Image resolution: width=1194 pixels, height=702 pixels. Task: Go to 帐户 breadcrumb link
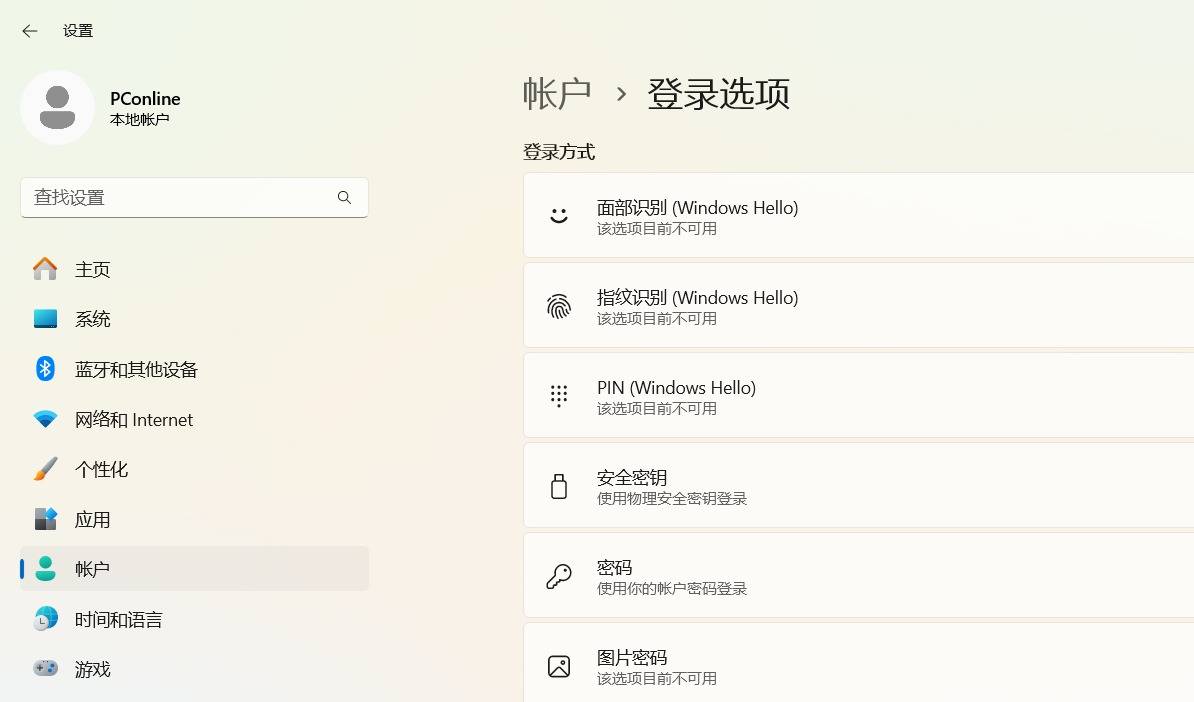click(x=557, y=94)
